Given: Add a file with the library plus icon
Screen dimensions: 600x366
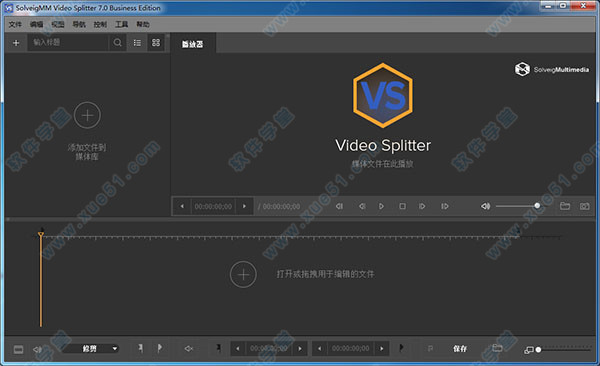Looking at the screenshot, I should [16, 43].
